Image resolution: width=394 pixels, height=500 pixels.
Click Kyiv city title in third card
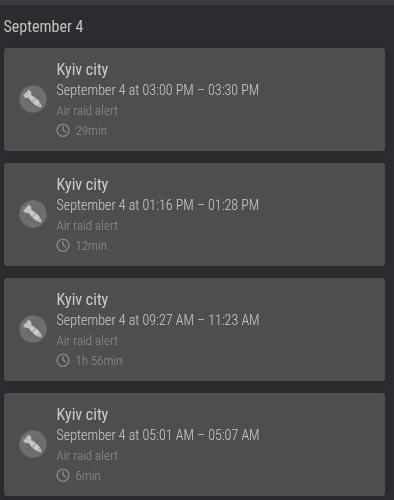pos(82,300)
